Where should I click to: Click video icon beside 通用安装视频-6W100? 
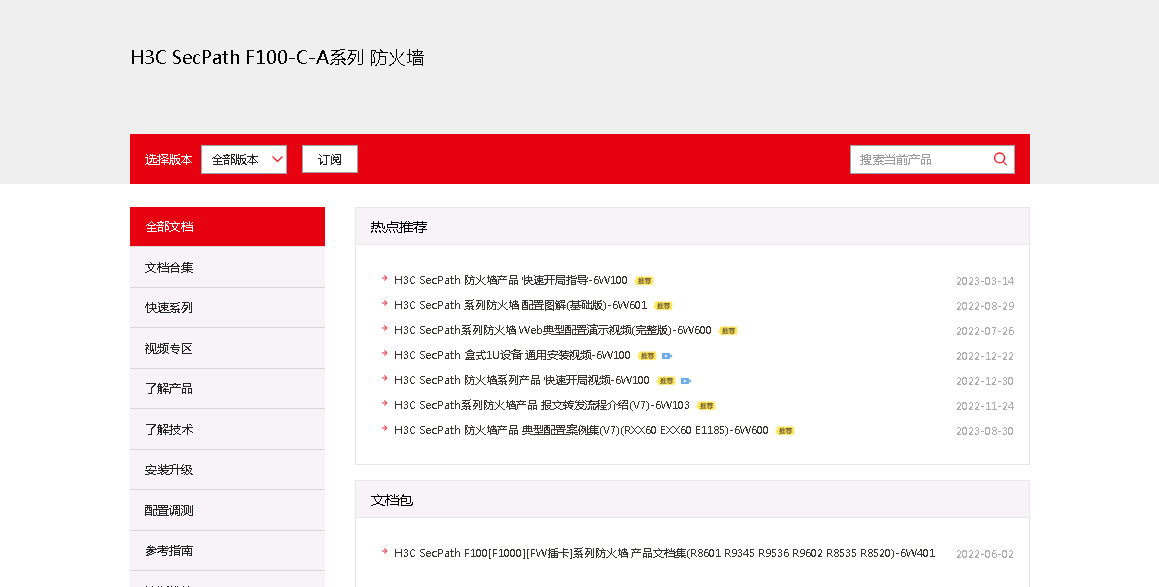point(667,356)
